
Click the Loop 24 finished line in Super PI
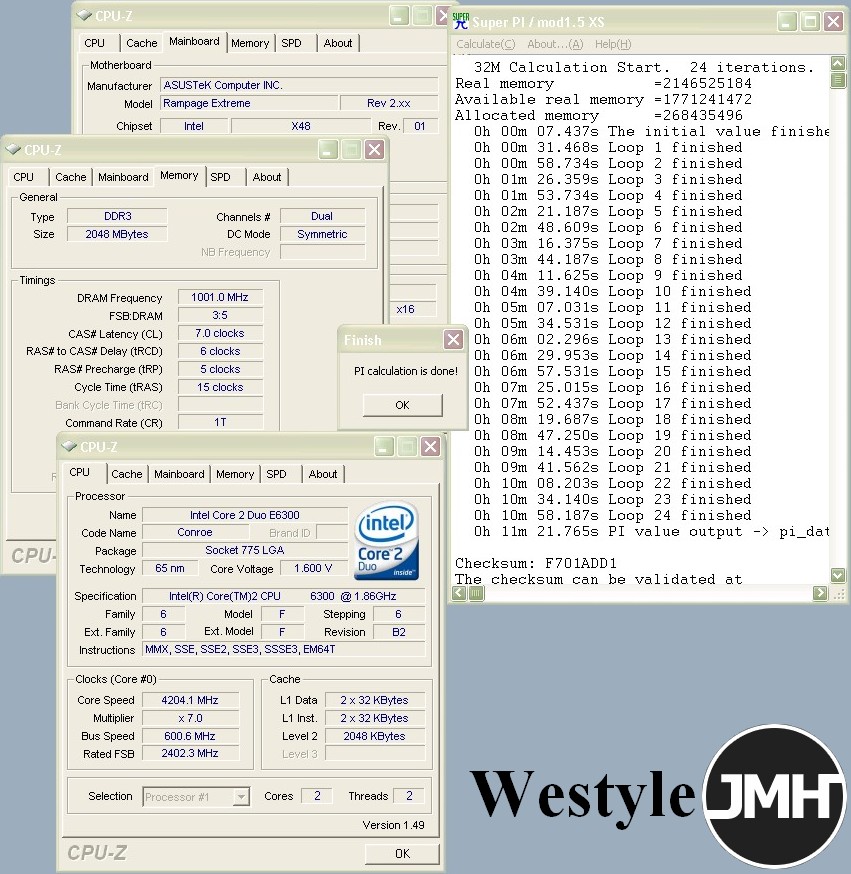pos(612,515)
